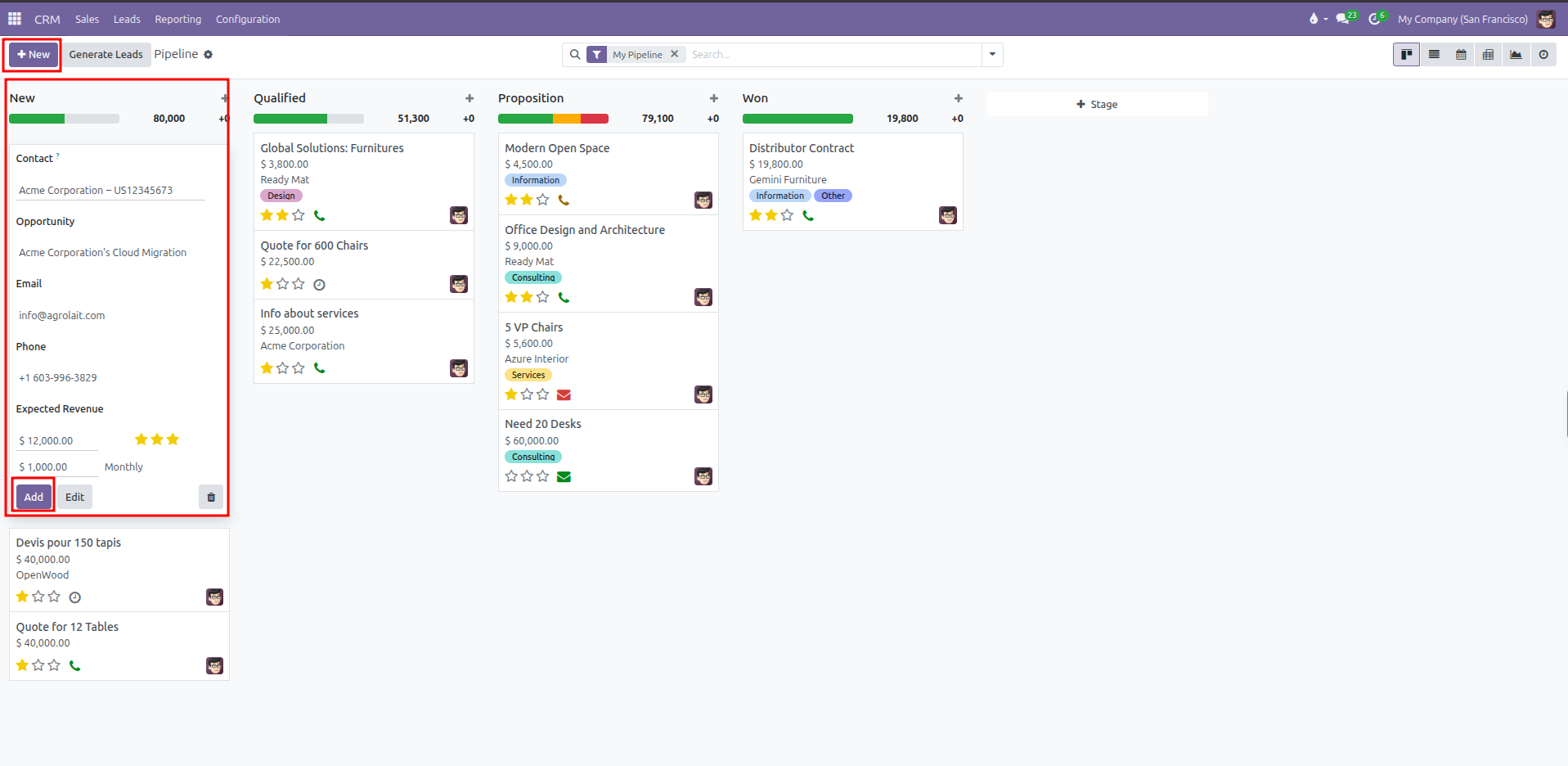The width and height of the screenshot is (1568, 766).
Task: Open the Reporting menu
Action: pyautogui.click(x=177, y=19)
